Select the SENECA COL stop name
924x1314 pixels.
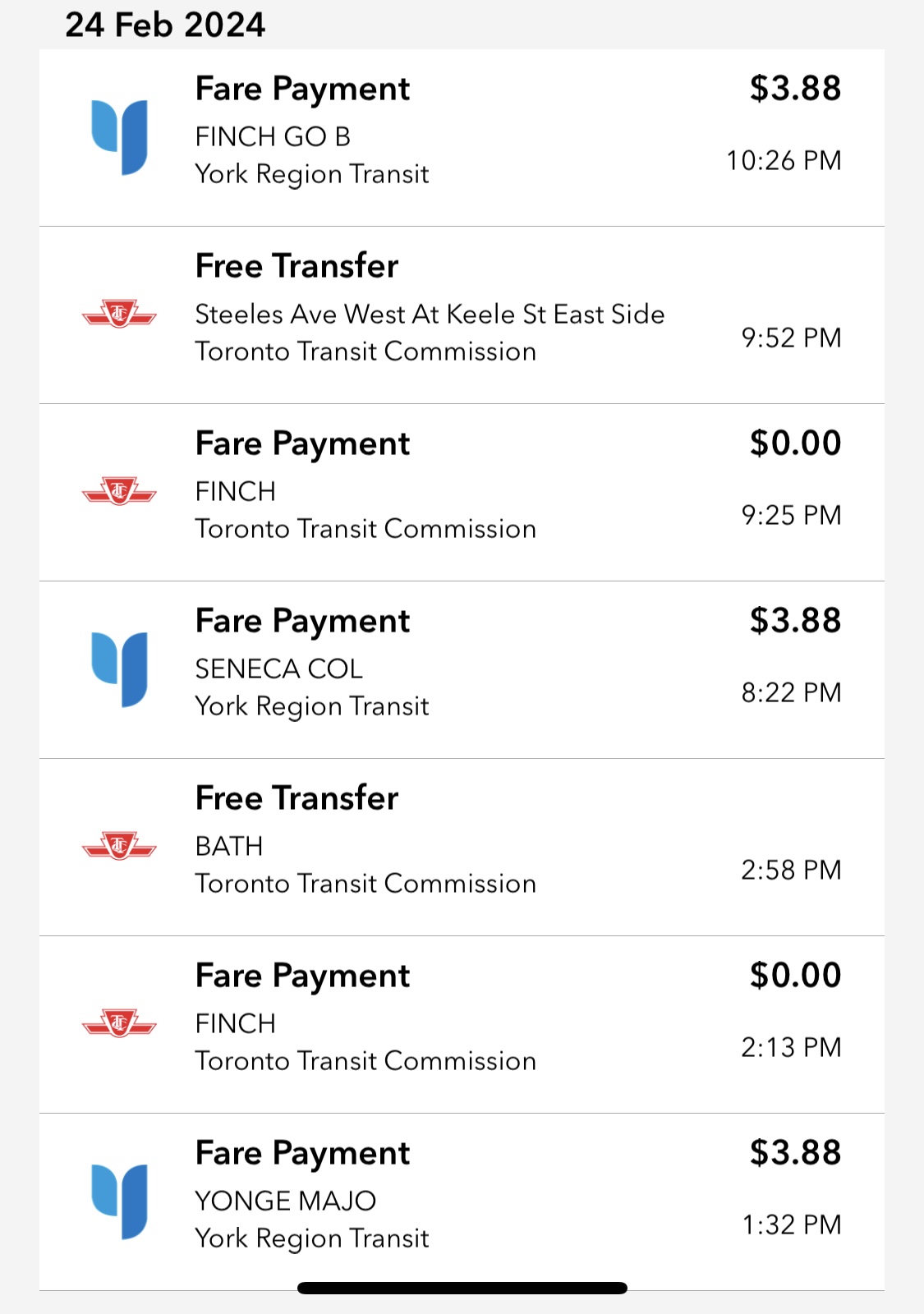[278, 668]
